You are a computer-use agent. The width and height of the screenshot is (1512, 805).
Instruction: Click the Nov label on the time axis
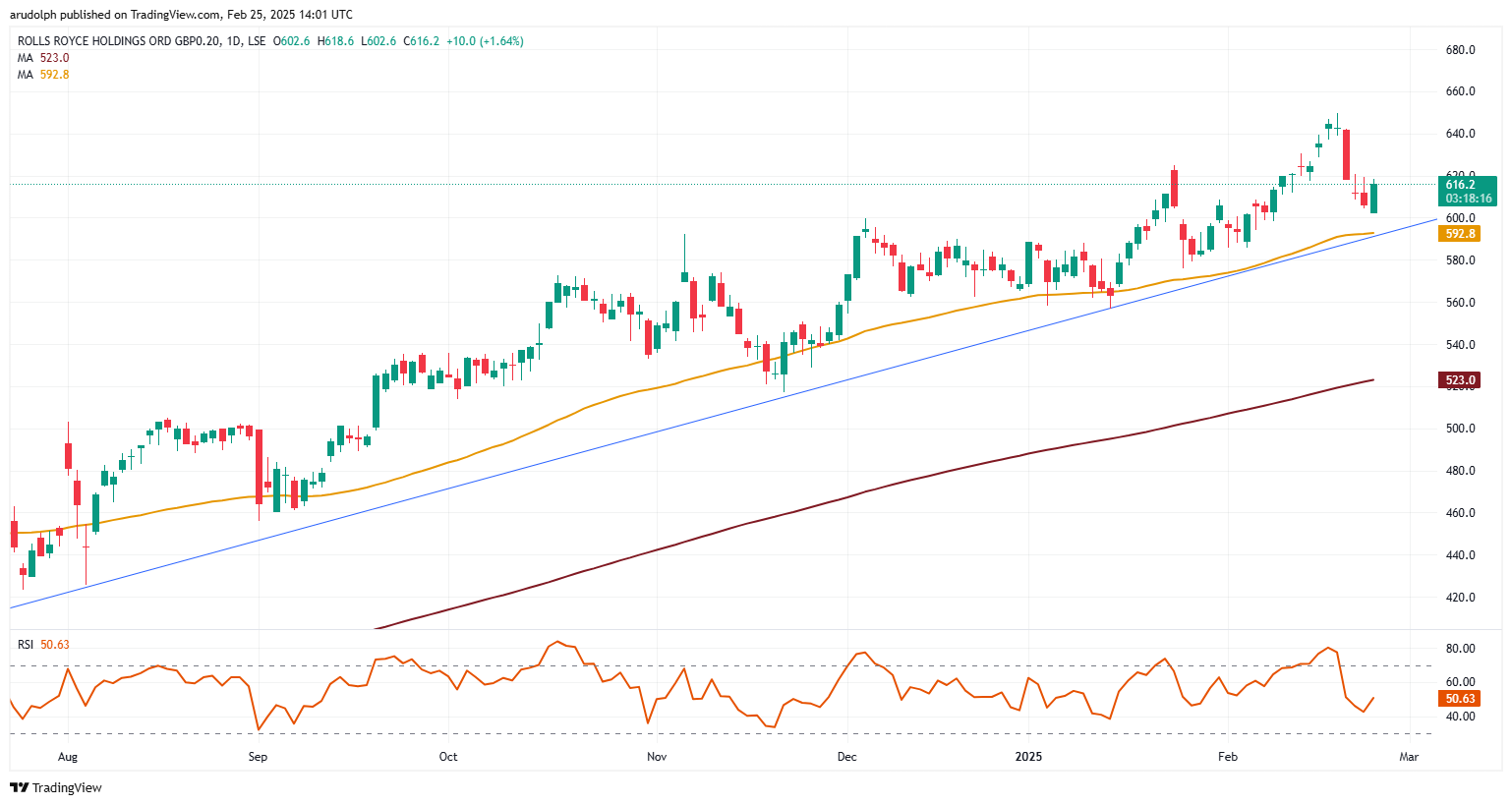click(657, 757)
